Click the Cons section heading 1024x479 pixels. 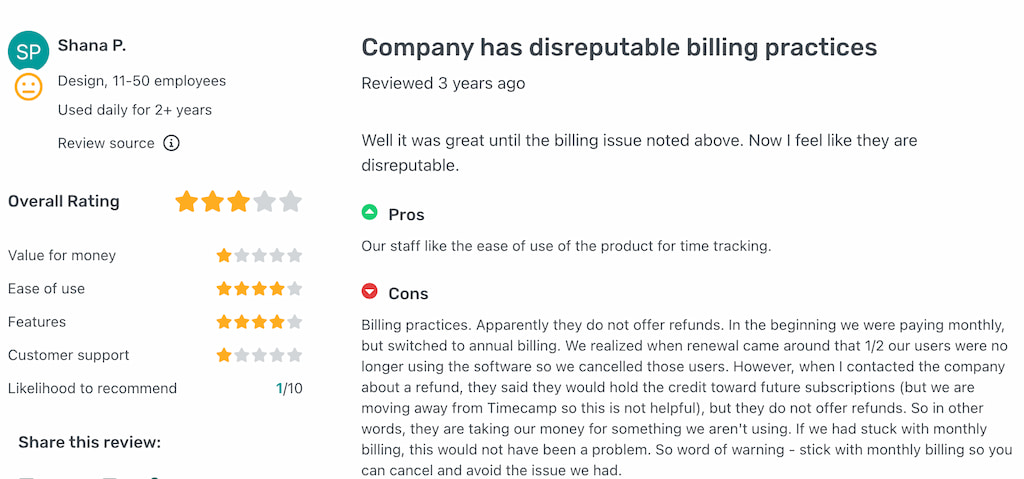pos(408,293)
